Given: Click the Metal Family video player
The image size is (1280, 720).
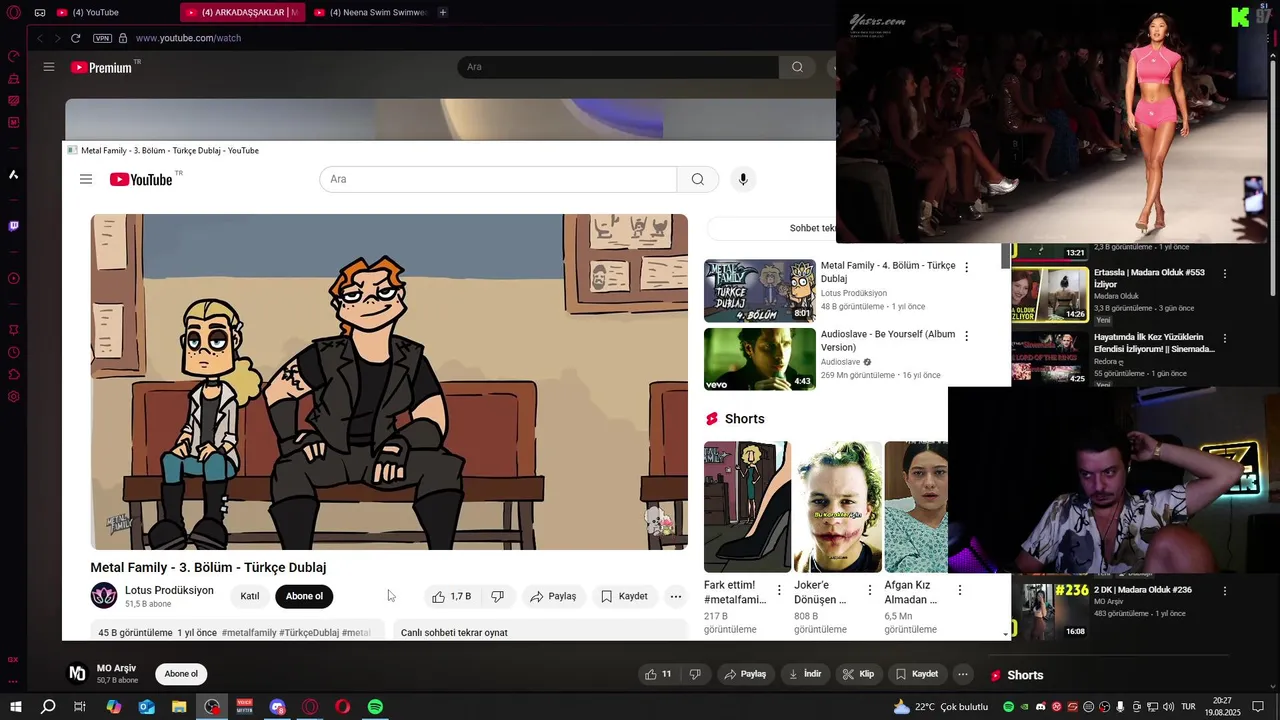Looking at the screenshot, I should [x=389, y=382].
